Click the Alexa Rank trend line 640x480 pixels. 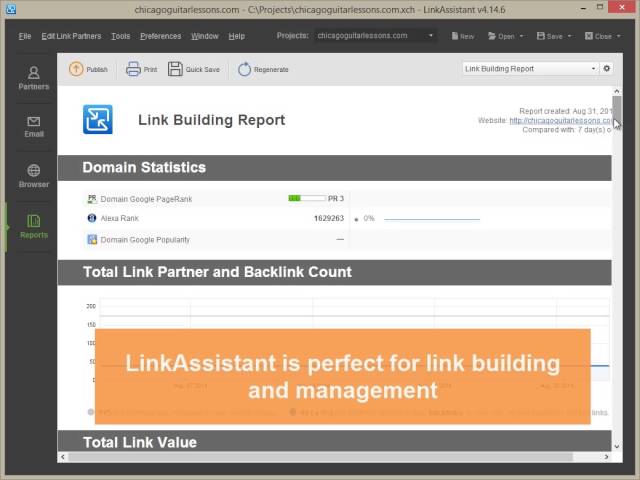(432, 219)
